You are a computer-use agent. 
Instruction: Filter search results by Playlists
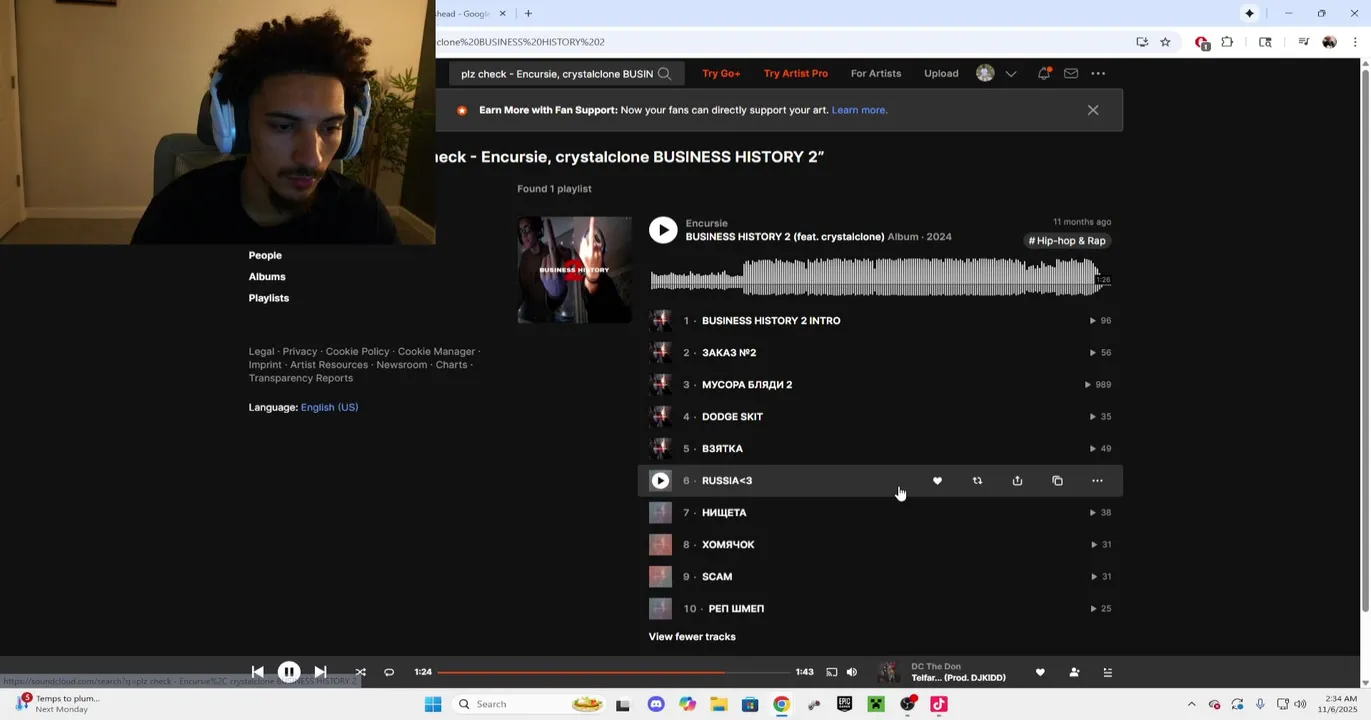[269, 298]
